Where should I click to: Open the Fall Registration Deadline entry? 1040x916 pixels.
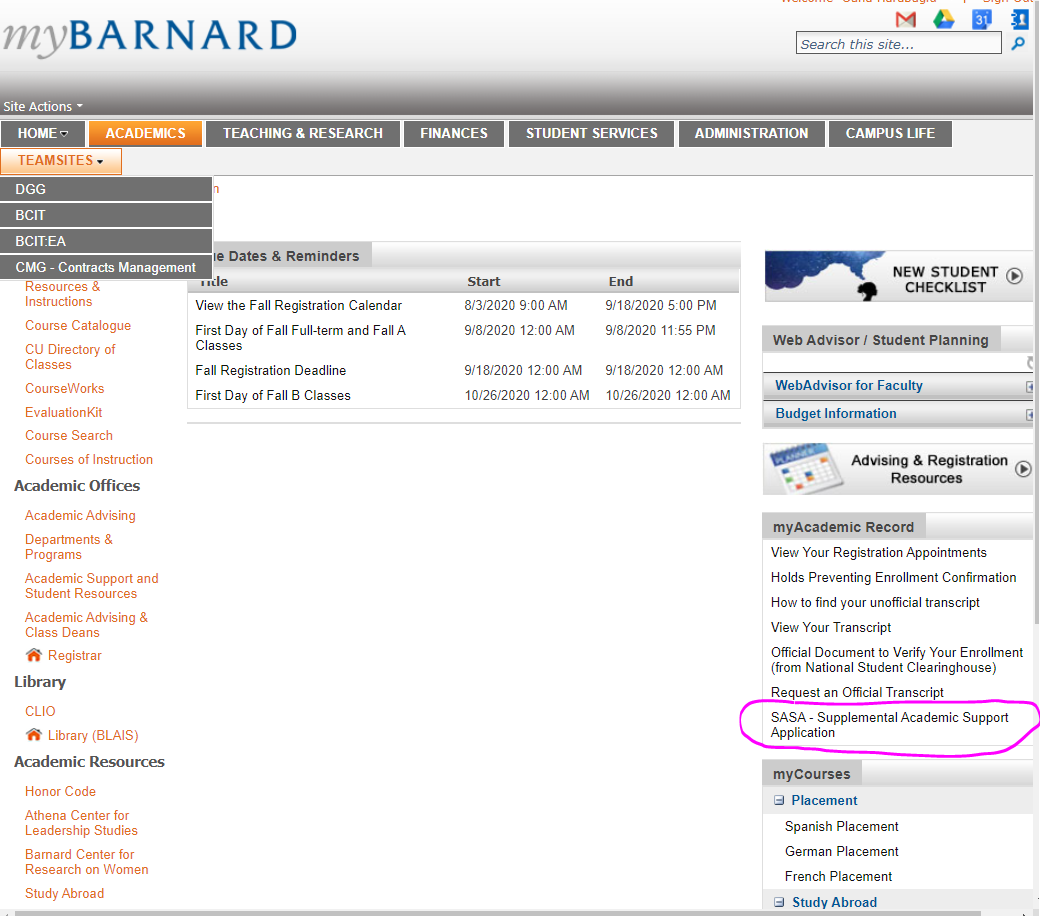click(x=271, y=370)
